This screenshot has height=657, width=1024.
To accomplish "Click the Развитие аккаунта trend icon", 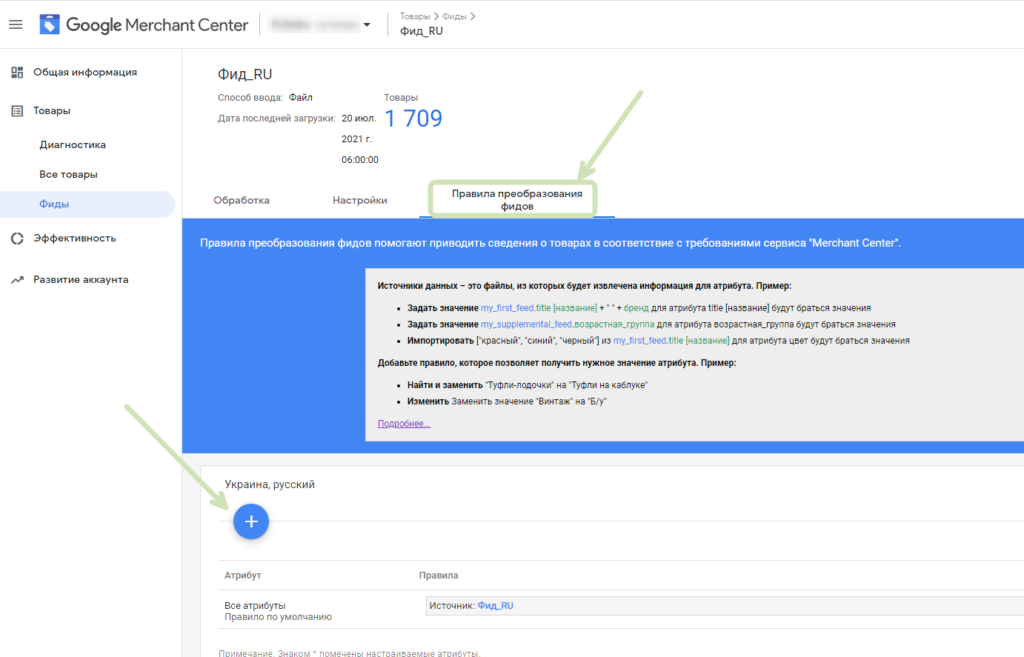I will click(17, 280).
